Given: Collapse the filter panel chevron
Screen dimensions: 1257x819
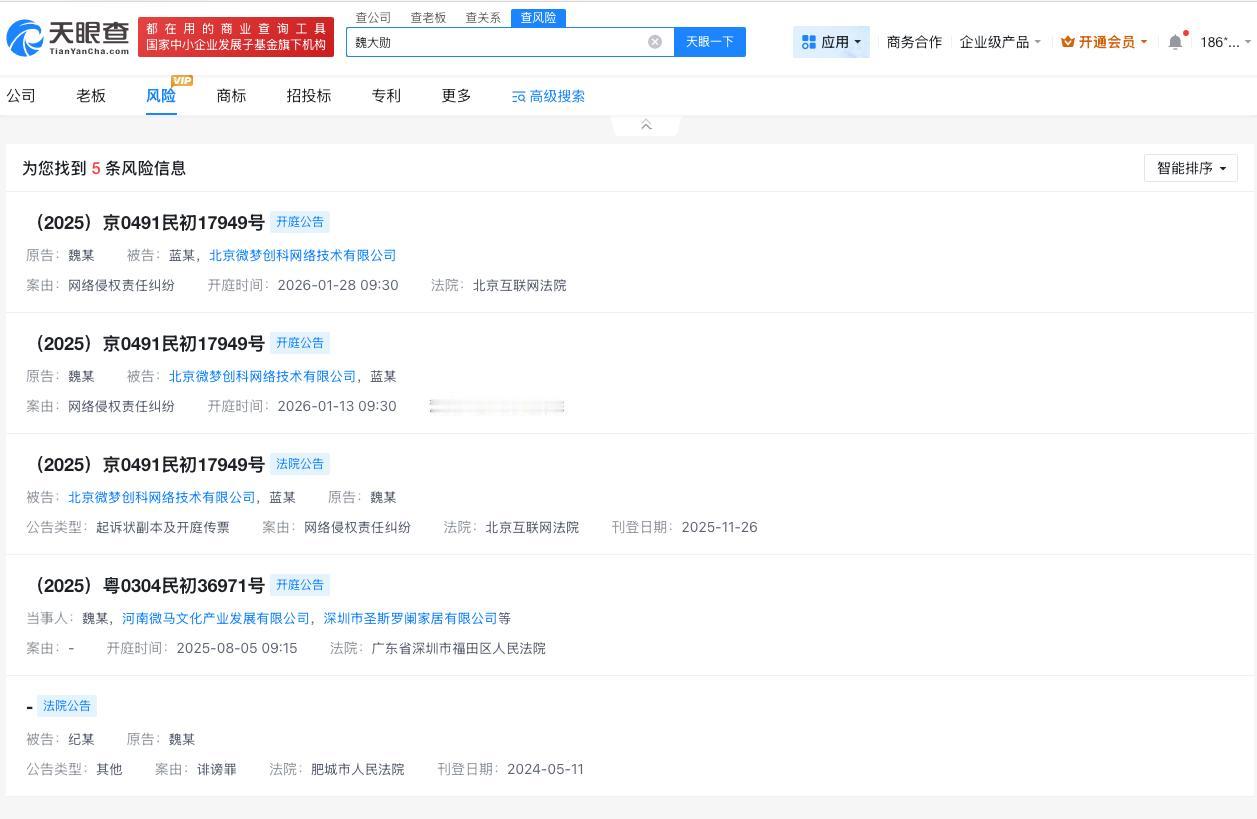Looking at the screenshot, I should [646, 125].
